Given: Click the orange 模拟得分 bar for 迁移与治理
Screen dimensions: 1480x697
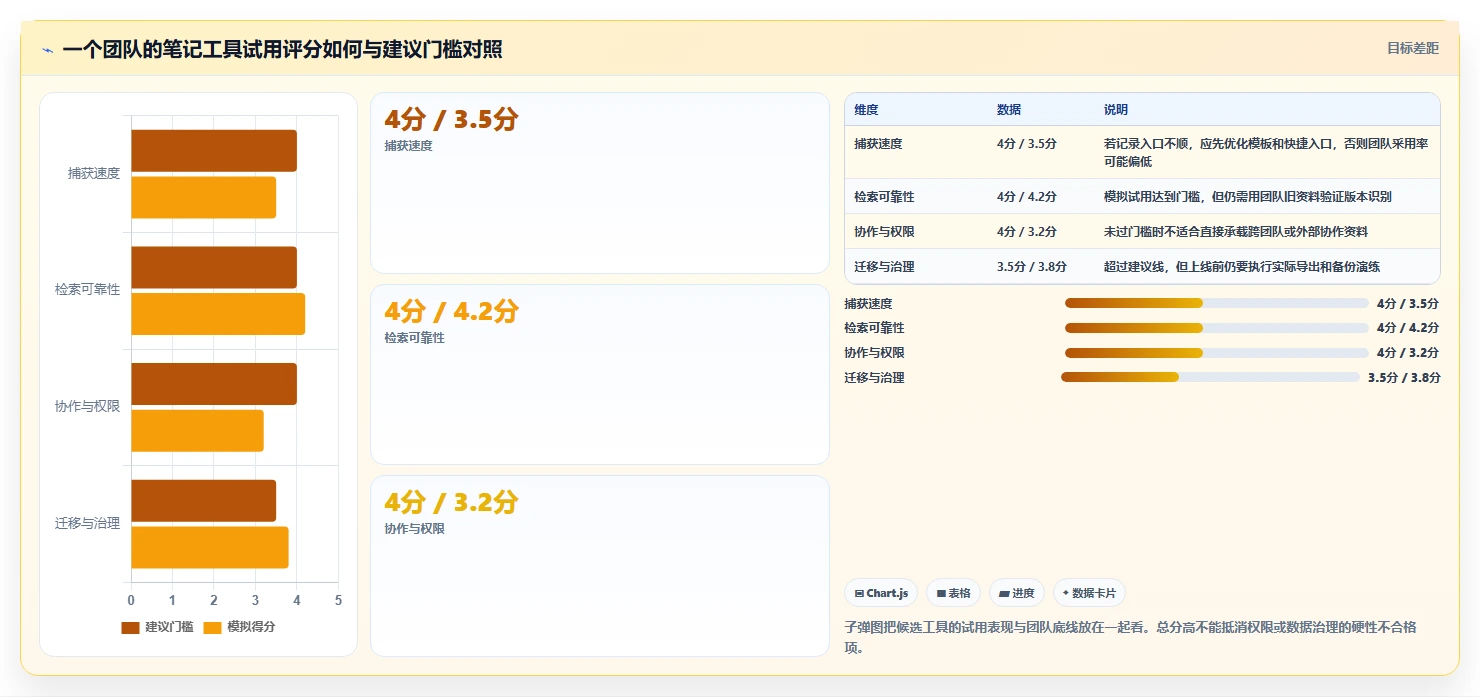Looking at the screenshot, I should coord(210,547).
